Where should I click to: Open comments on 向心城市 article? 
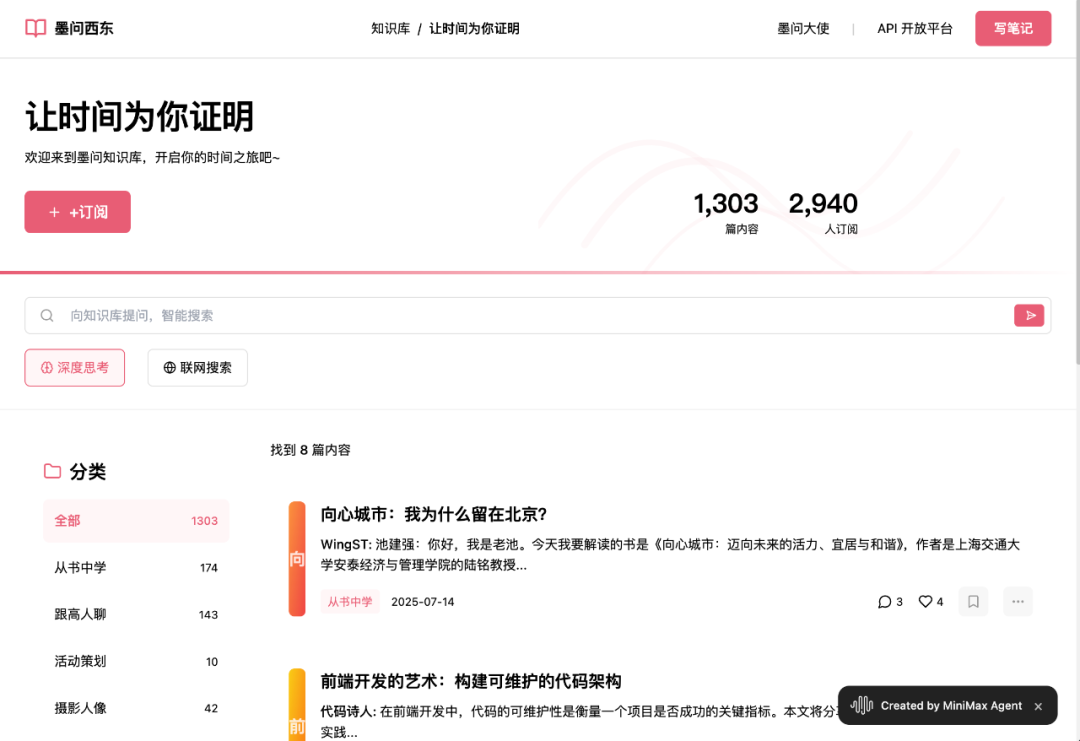point(890,602)
